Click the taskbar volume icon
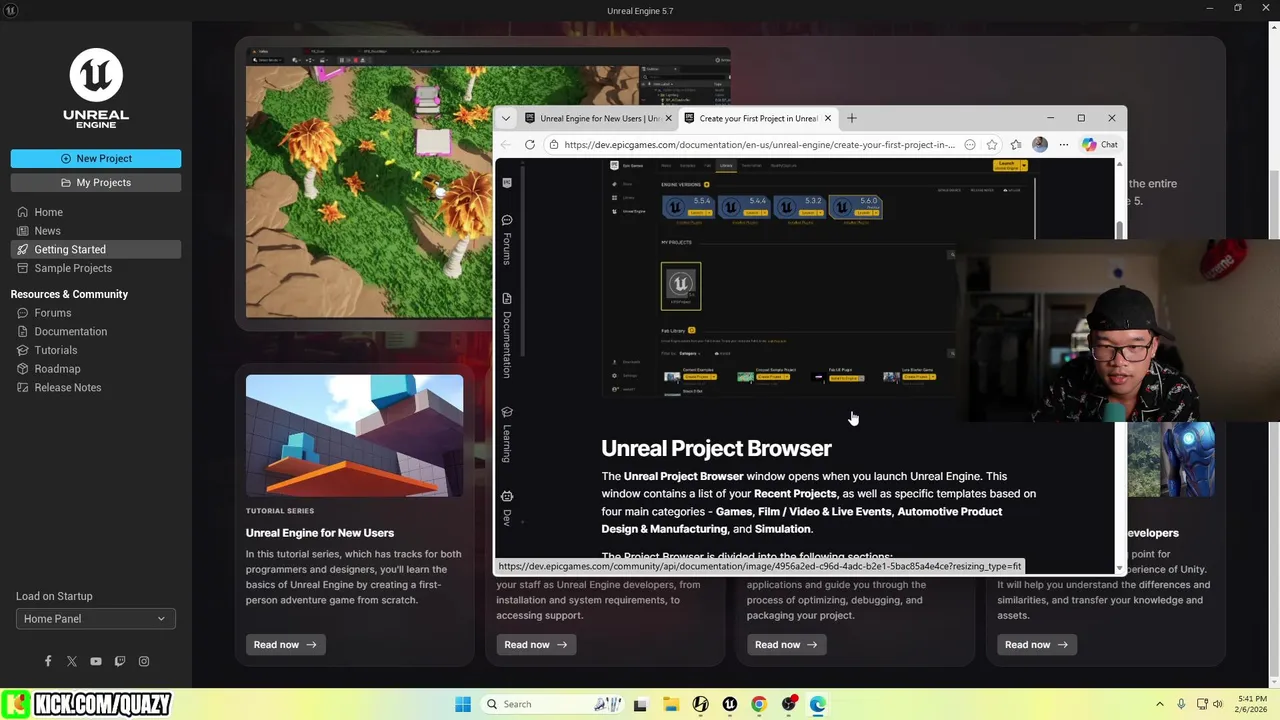The height and width of the screenshot is (720, 1280). [1218, 704]
